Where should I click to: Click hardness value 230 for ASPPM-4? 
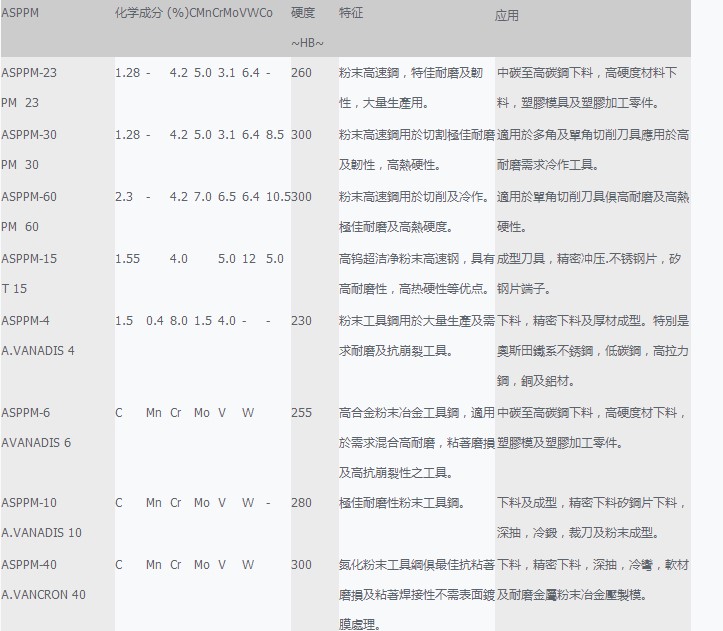pos(301,321)
